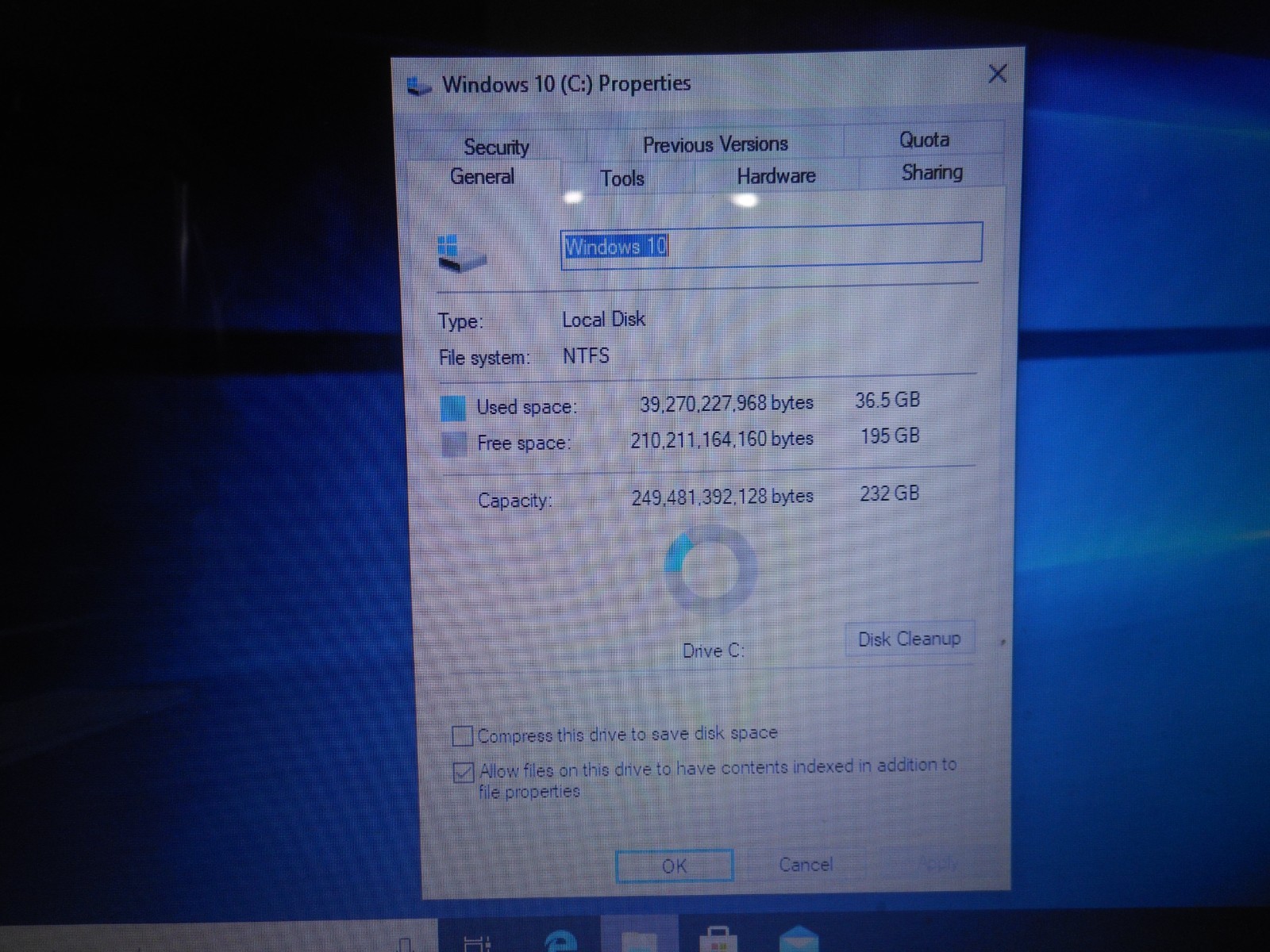Screen dimensions: 1270x952
Task: Click the 'NTFS' file system value
Action: [x=586, y=355]
